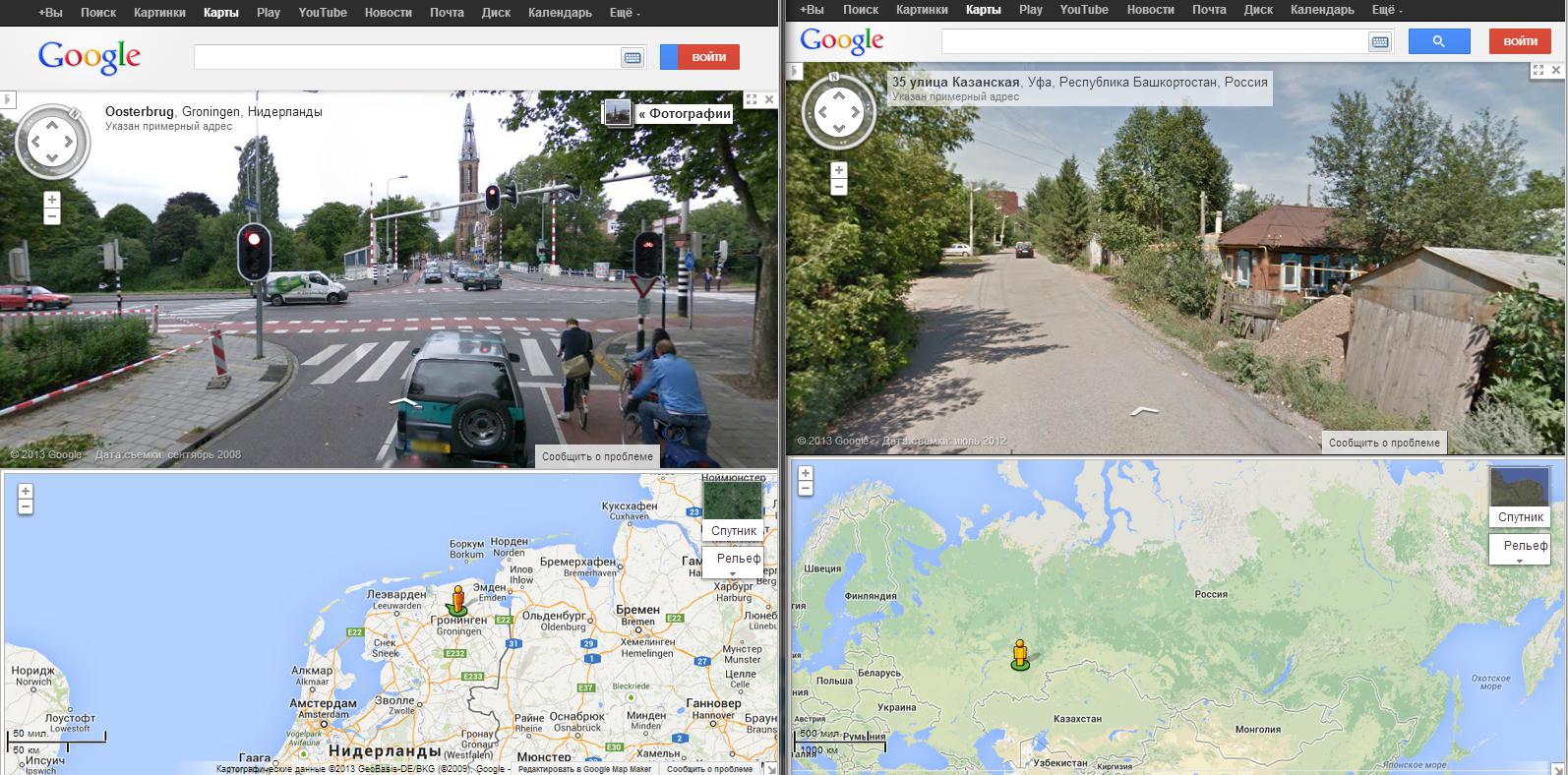This screenshot has height=775, width=1568.
Task: Click Фотографии thumbnail image in Groningen view
Action: pyautogui.click(x=617, y=113)
